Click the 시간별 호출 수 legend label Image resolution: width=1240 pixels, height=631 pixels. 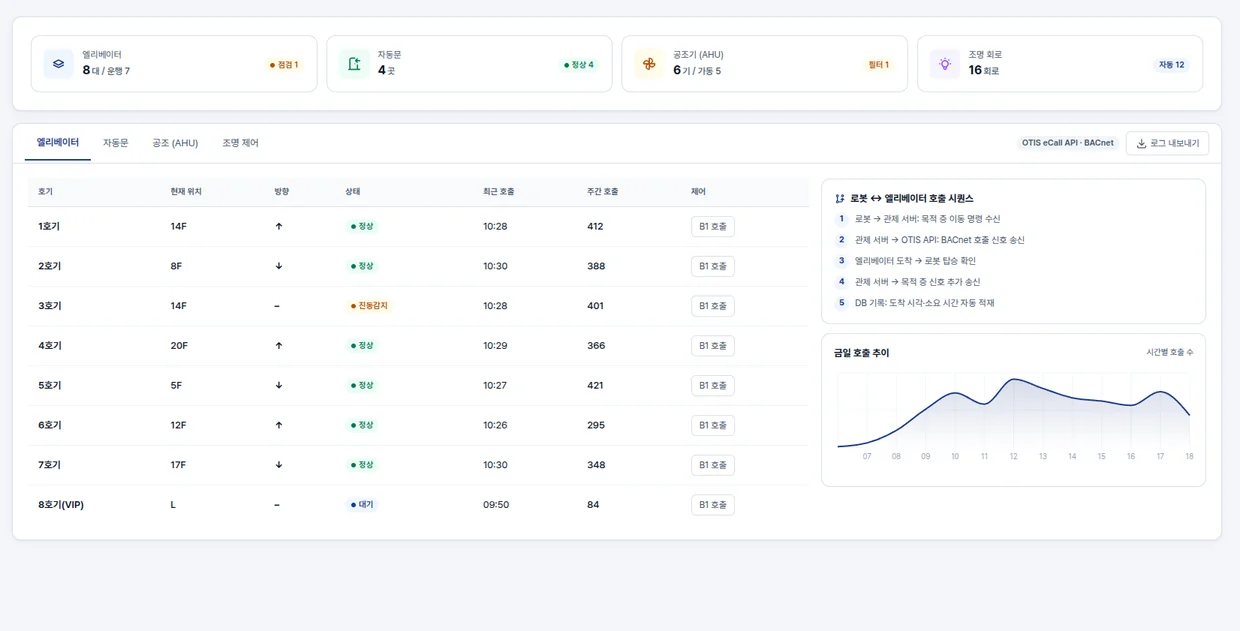coord(1170,353)
